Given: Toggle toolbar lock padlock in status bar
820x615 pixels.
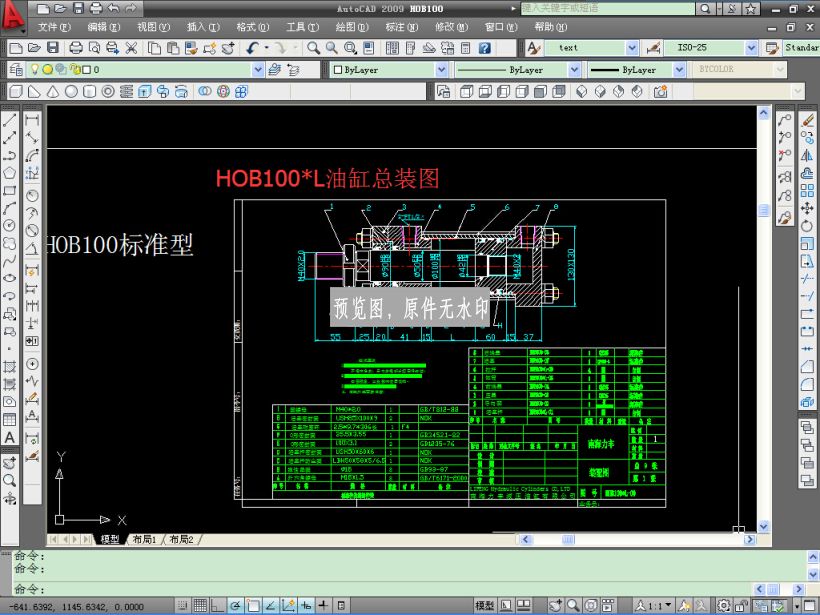Looking at the screenshot, I should (742, 606).
